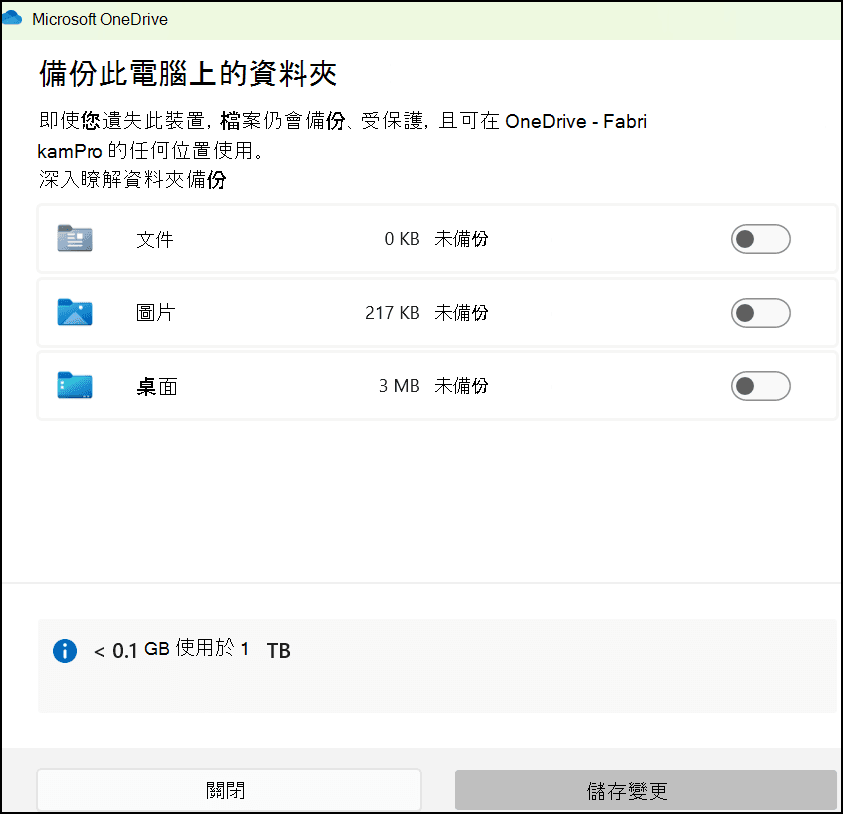
Task: Enable backup toggle for 文件 folder
Action: click(760, 239)
